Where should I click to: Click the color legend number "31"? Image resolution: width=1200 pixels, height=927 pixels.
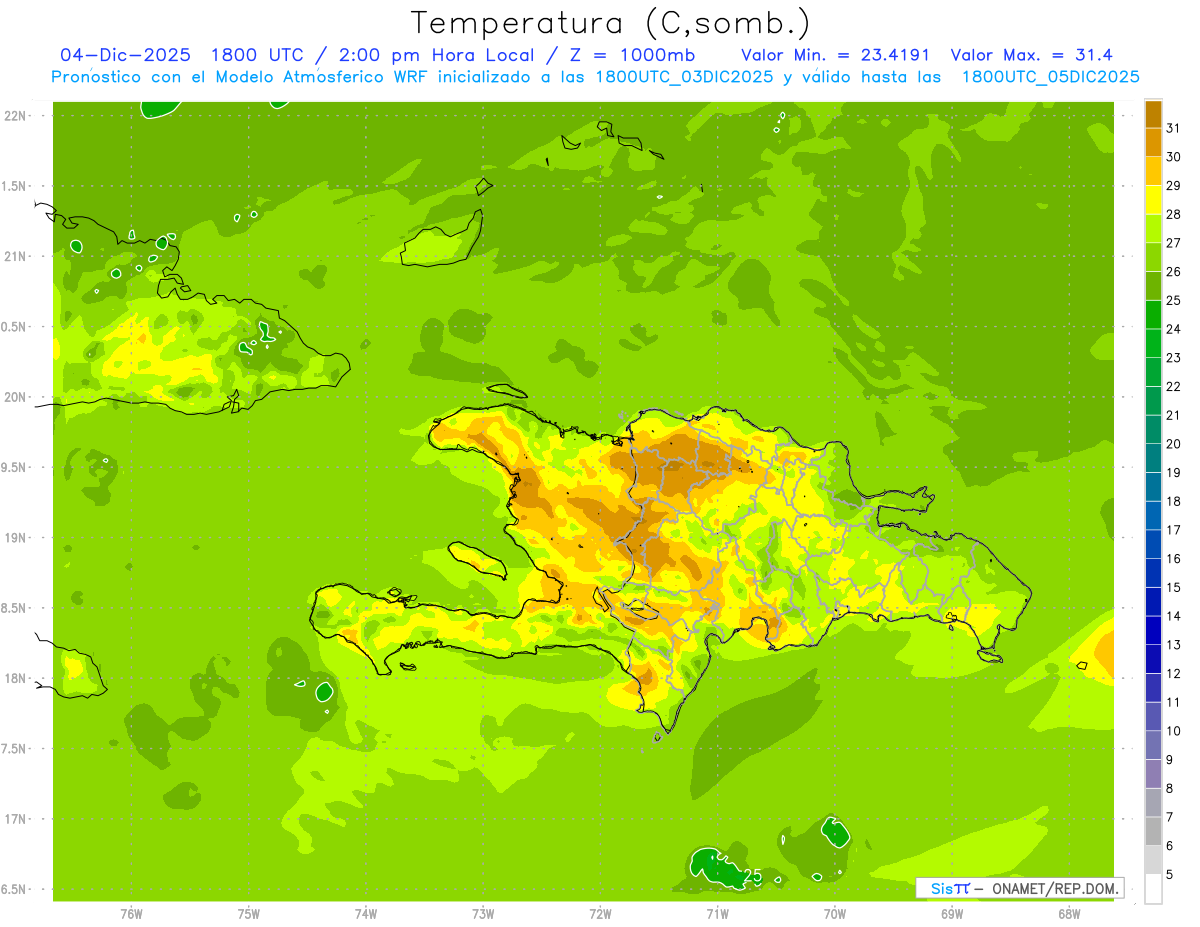(1173, 128)
